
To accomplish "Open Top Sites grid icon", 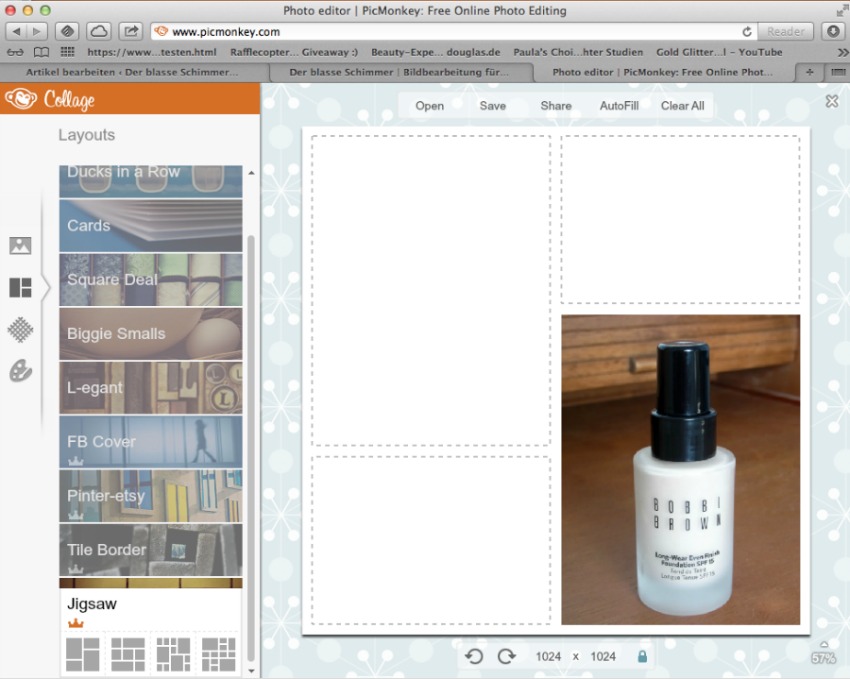I will (x=67, y=52).
